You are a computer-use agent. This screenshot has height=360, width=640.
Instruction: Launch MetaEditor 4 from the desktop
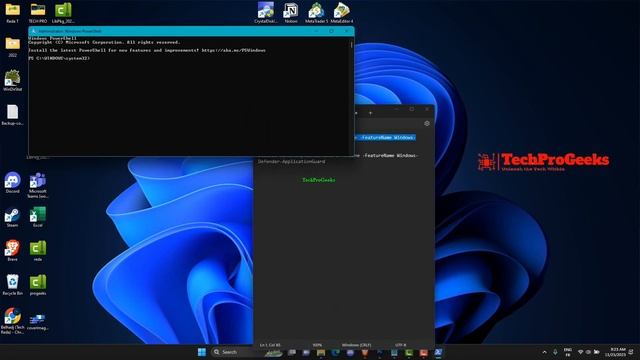342,13
